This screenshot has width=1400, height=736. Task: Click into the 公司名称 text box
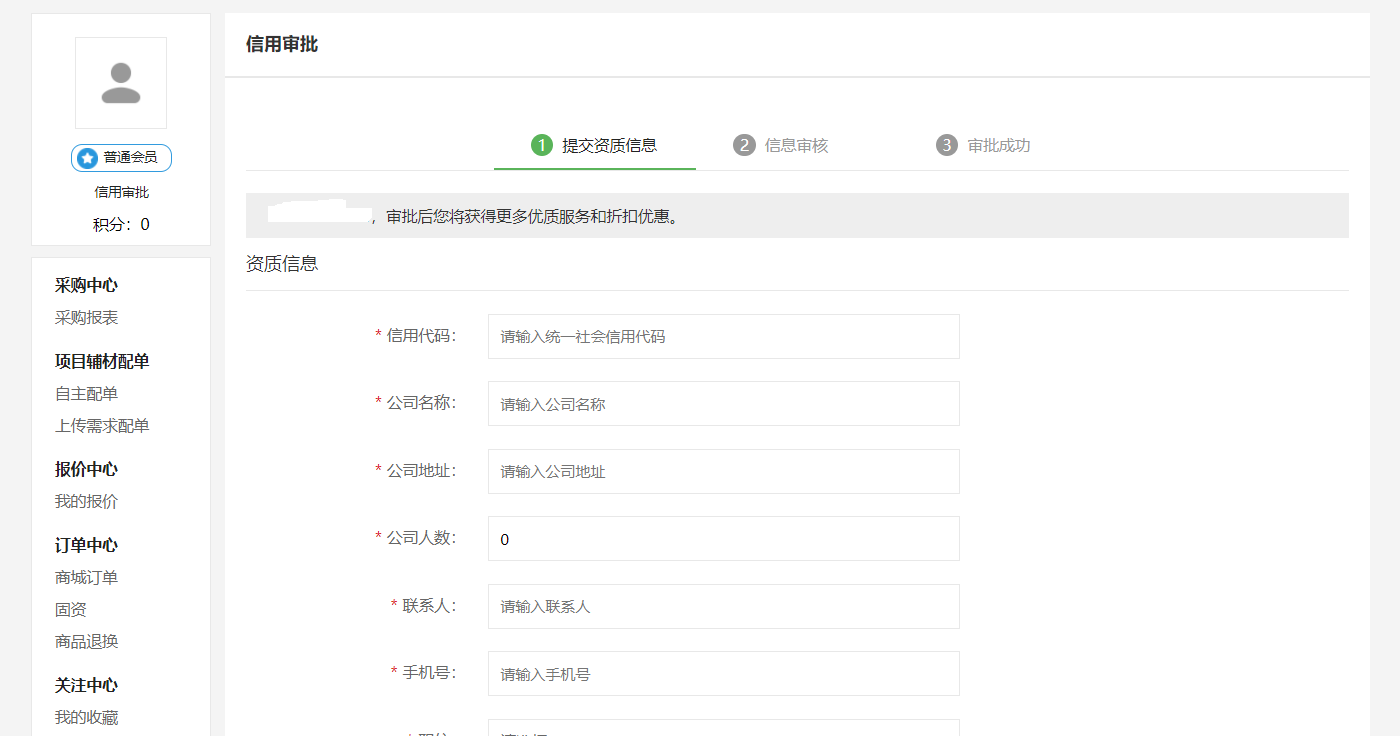(723, 404)
